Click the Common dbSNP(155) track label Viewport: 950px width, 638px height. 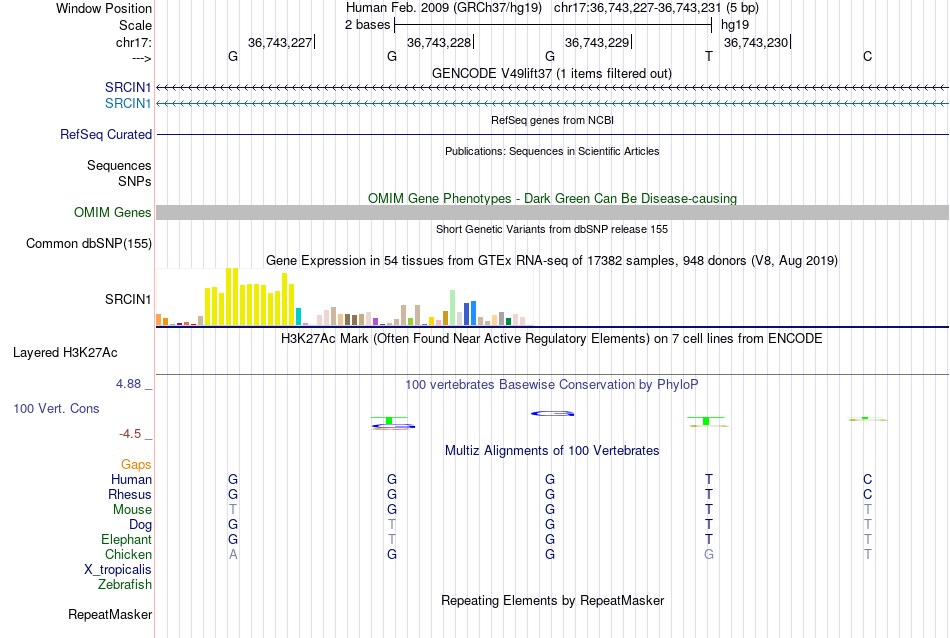pos(88,244)
